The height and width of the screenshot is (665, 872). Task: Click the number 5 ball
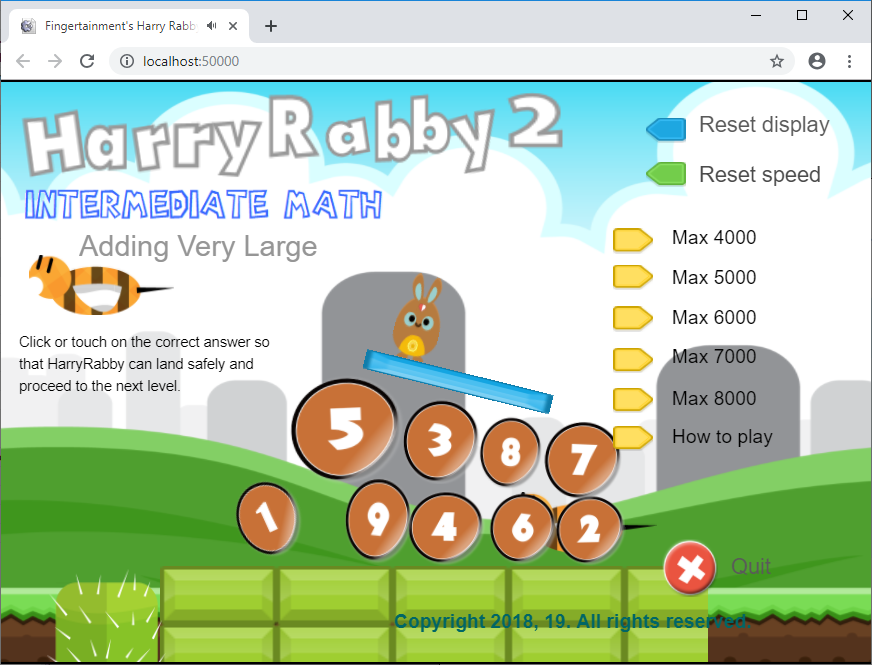(344, 429)
